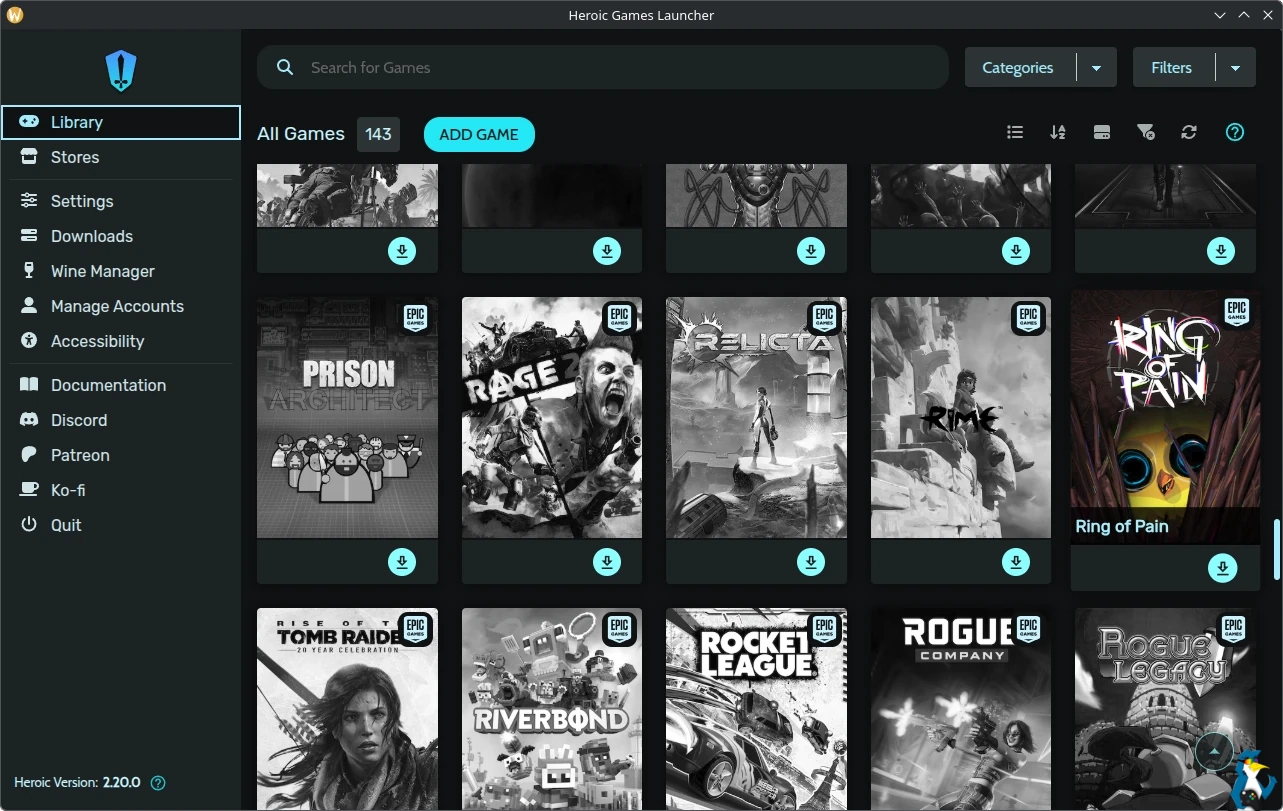Image resolution: width=1283 pixels, height=811 pixels.
Task: Toggle alphabetical A-Z sort order
Action: point(1058,133)
